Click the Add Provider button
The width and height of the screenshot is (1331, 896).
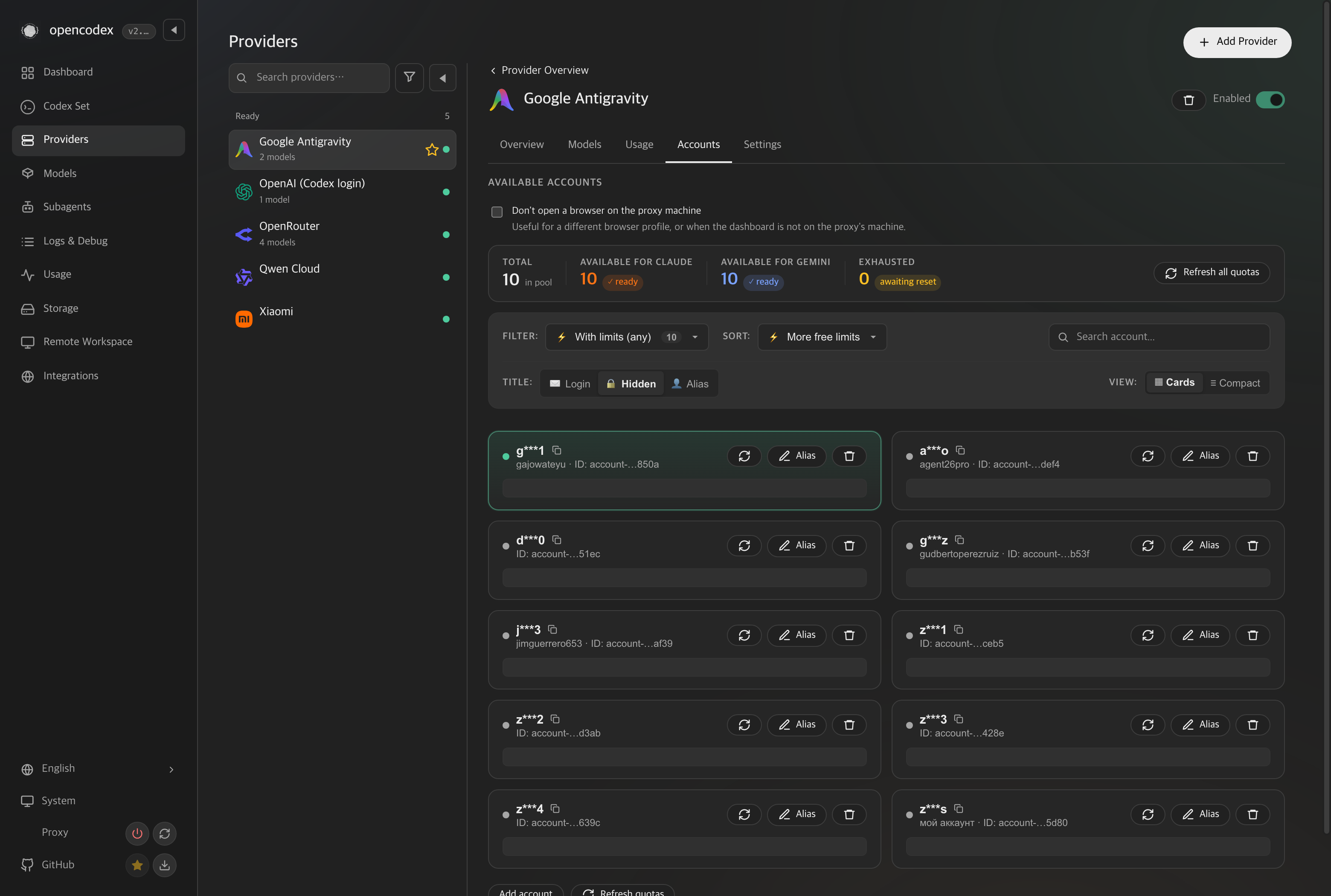coord(1237,42)
